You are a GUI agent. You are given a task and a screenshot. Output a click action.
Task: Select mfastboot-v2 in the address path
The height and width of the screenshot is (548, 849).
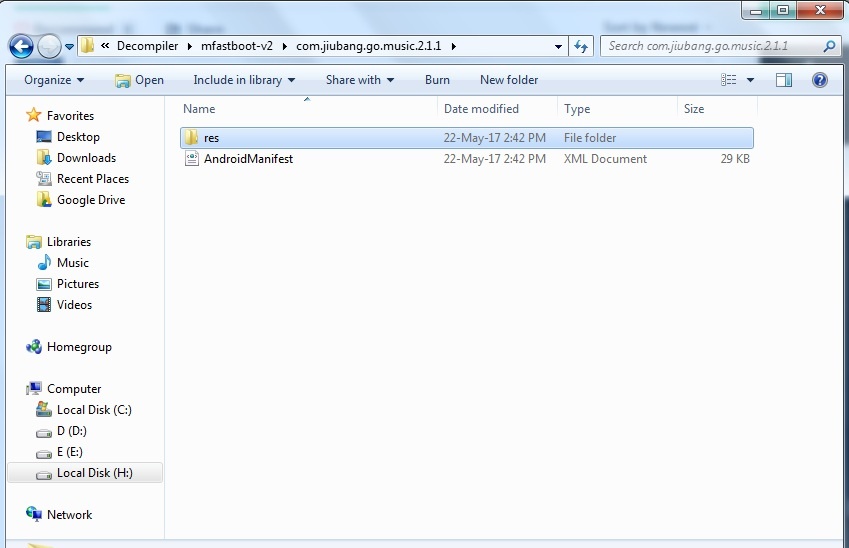click(x=237, y=46)
